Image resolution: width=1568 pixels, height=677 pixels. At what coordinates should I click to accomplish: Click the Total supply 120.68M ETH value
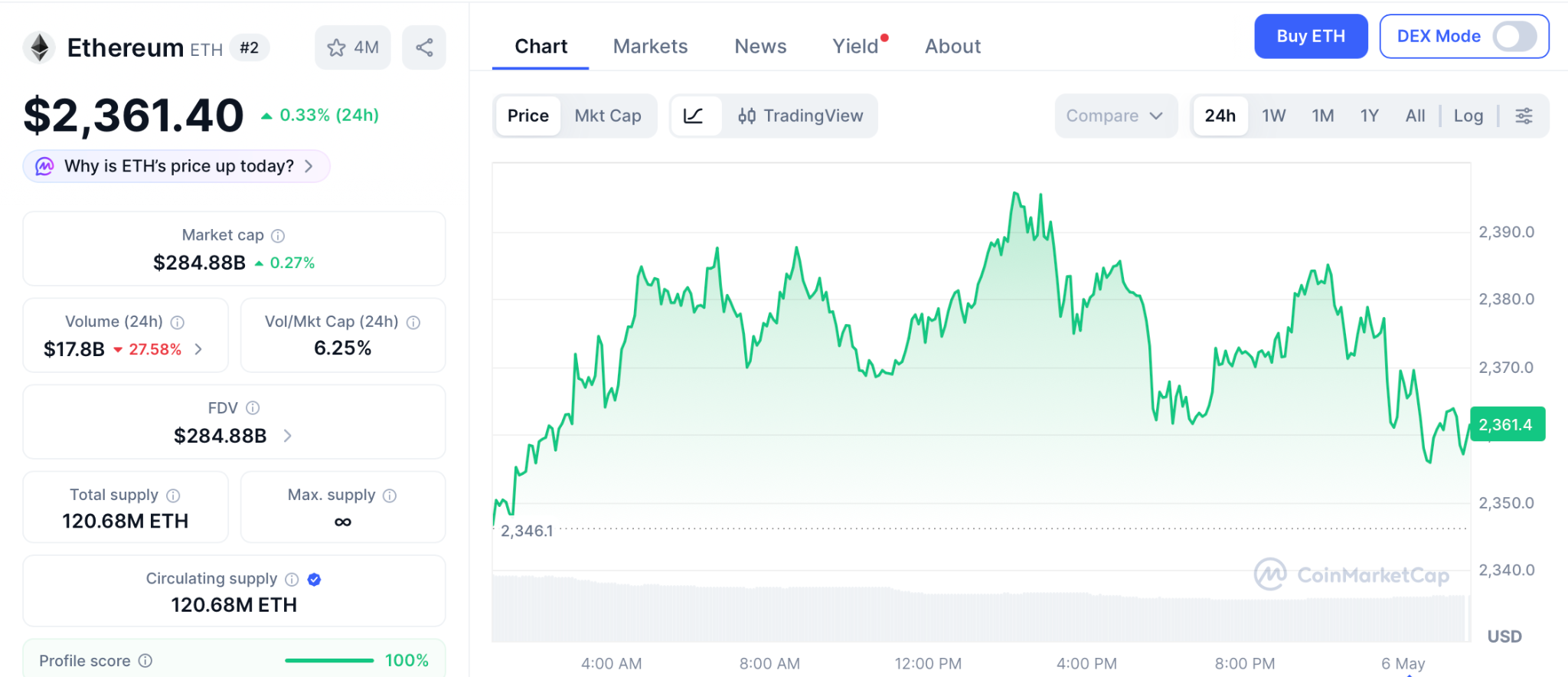point(126,522)
